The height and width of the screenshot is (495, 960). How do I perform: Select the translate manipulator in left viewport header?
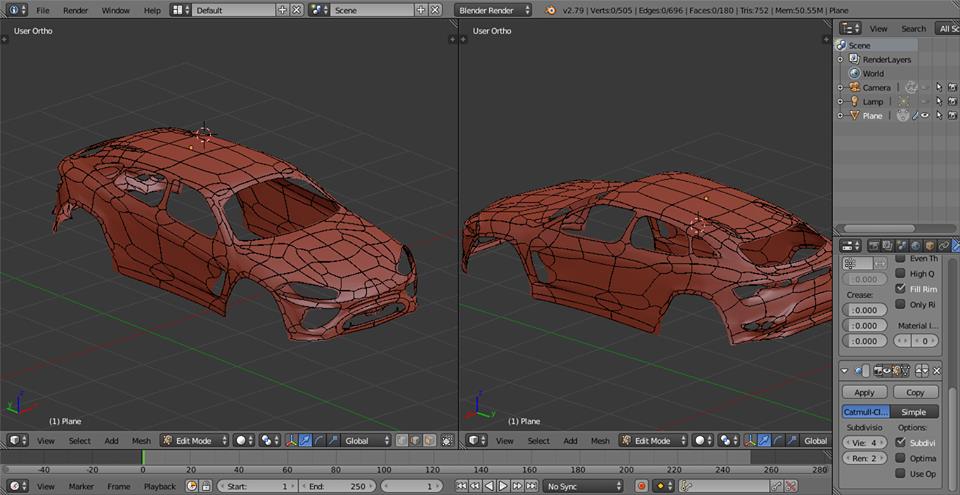pos(305,440)
